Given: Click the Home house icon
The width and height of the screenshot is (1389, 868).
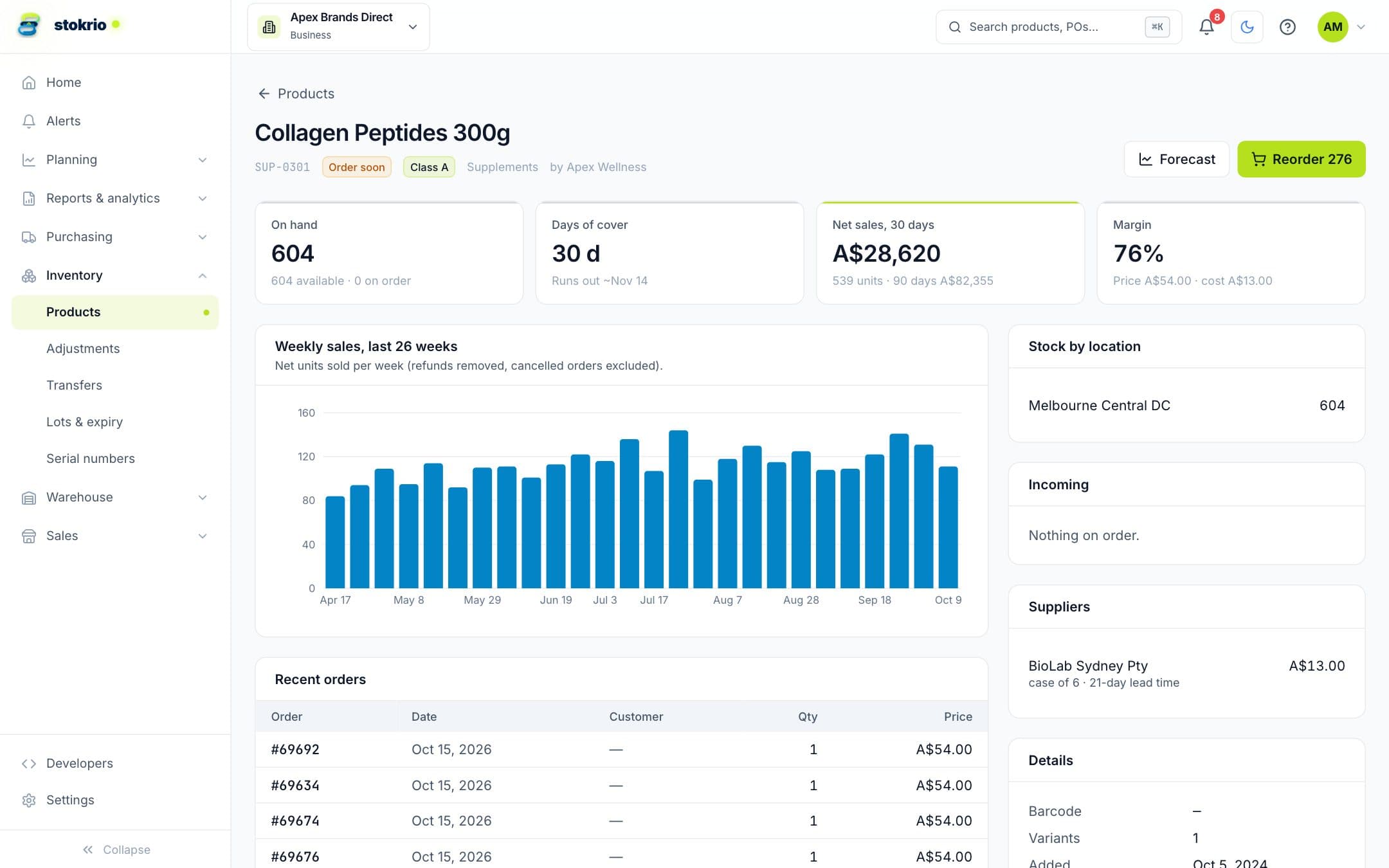Looking at the screenshot, I should [x=28, y=82].
